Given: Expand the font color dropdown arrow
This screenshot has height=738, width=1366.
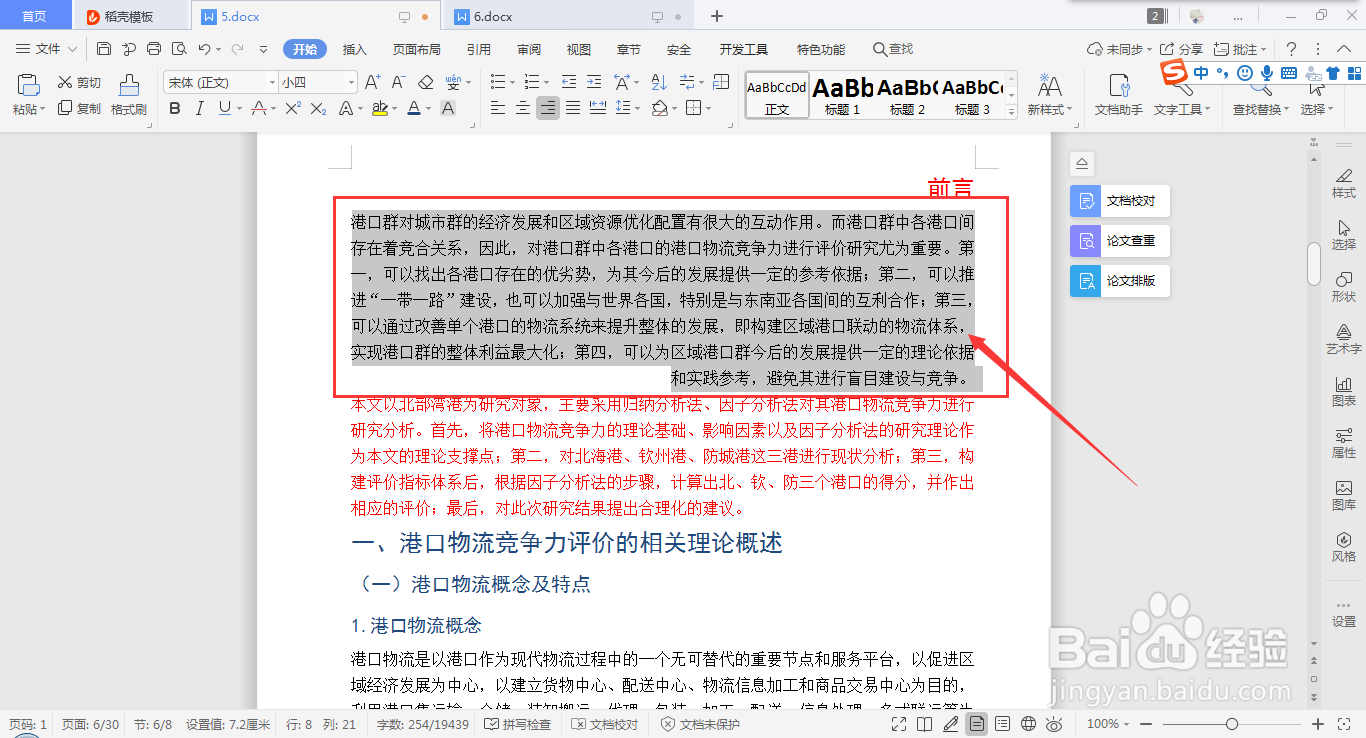Looking at the screenshot, I should tap(428, 108).
